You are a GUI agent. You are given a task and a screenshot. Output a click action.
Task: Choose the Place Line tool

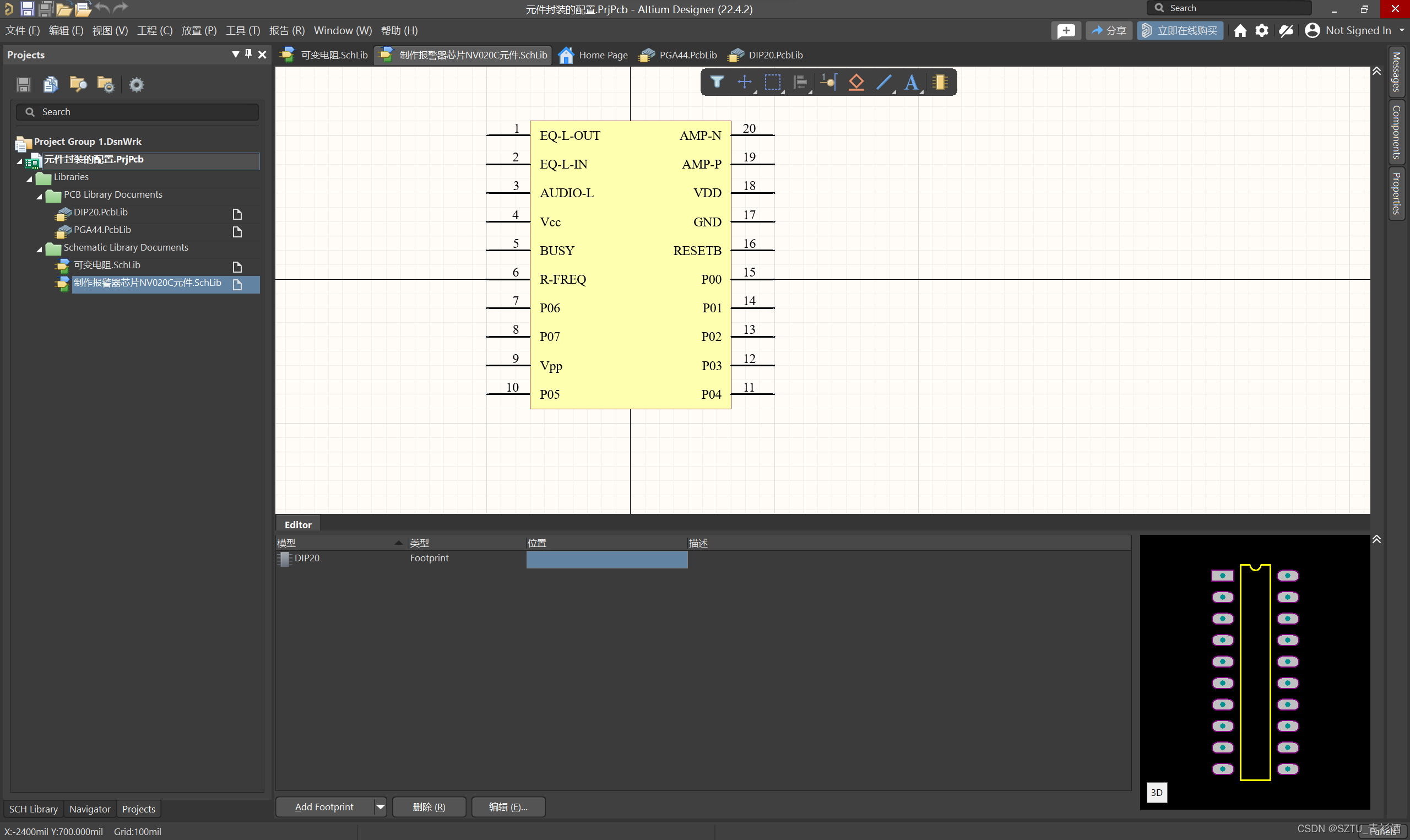(x=884, y=83)
